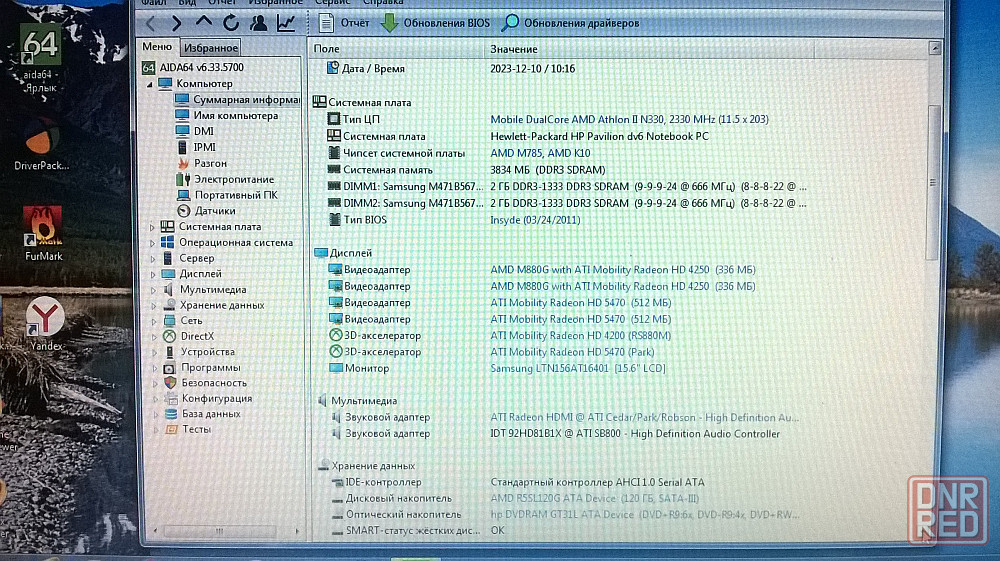Switch to the Меню tab

pyautogui.click(x=157, y=47)
